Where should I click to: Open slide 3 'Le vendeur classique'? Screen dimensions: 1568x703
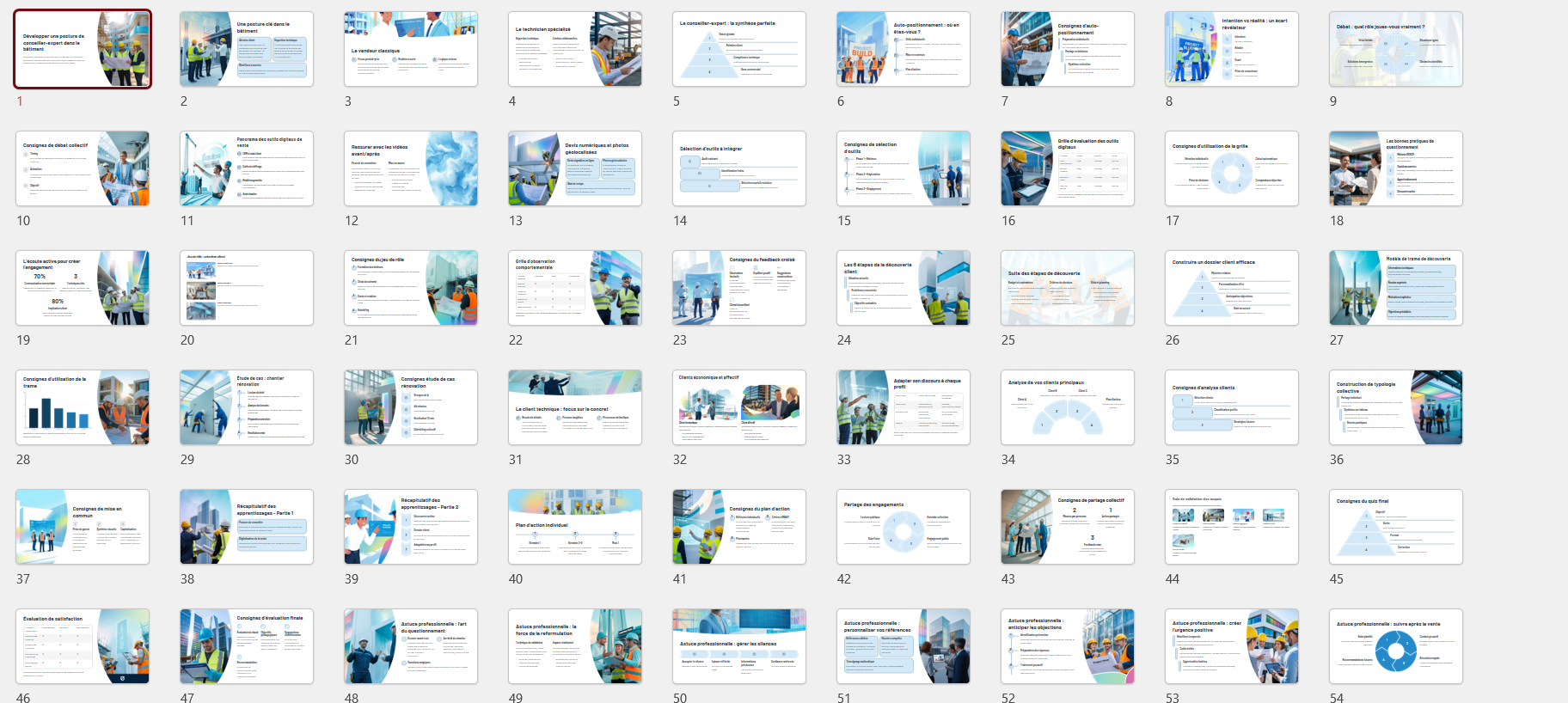pos(411,49)
